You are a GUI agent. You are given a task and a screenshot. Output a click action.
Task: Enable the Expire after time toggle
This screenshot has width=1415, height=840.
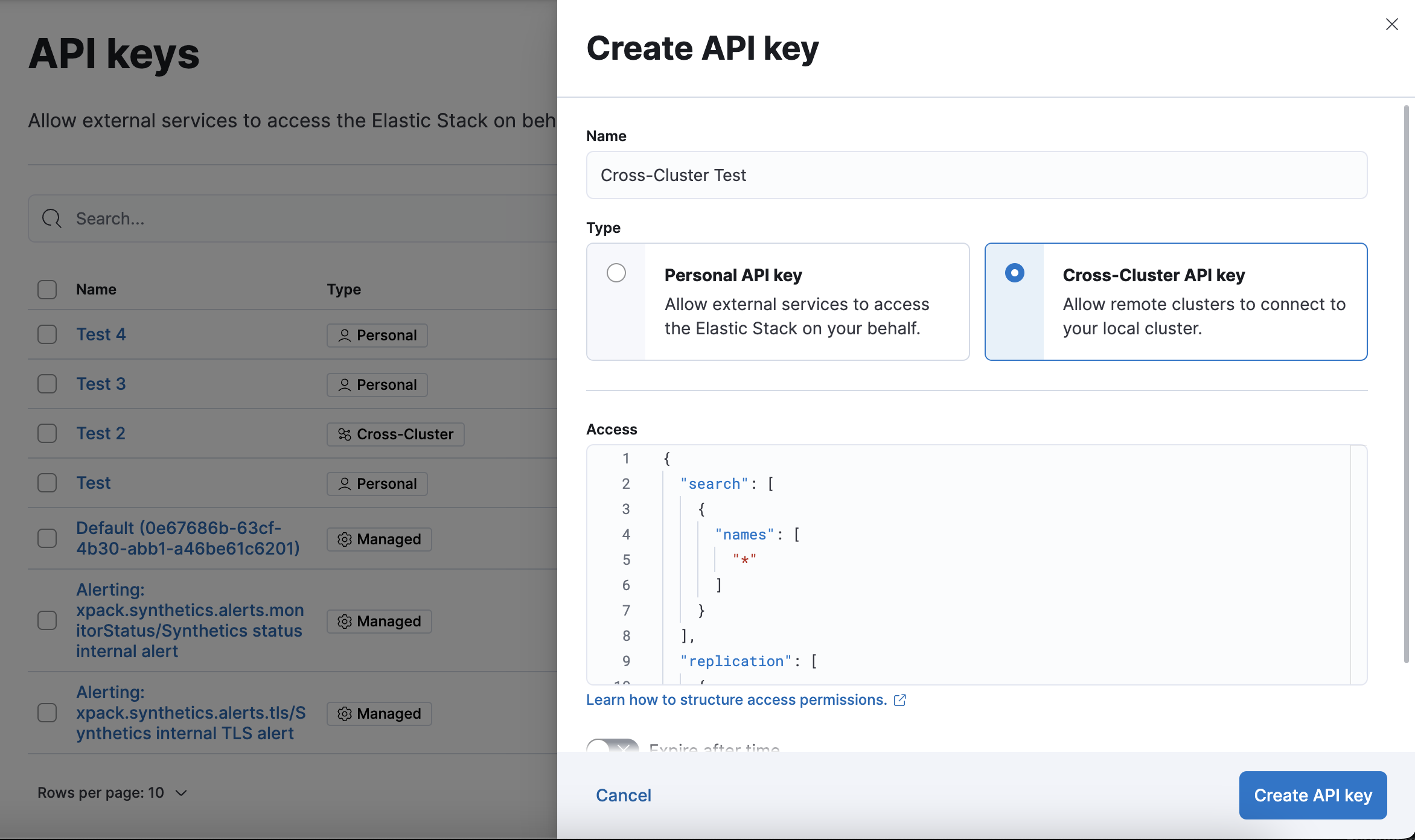pos(611,748)
